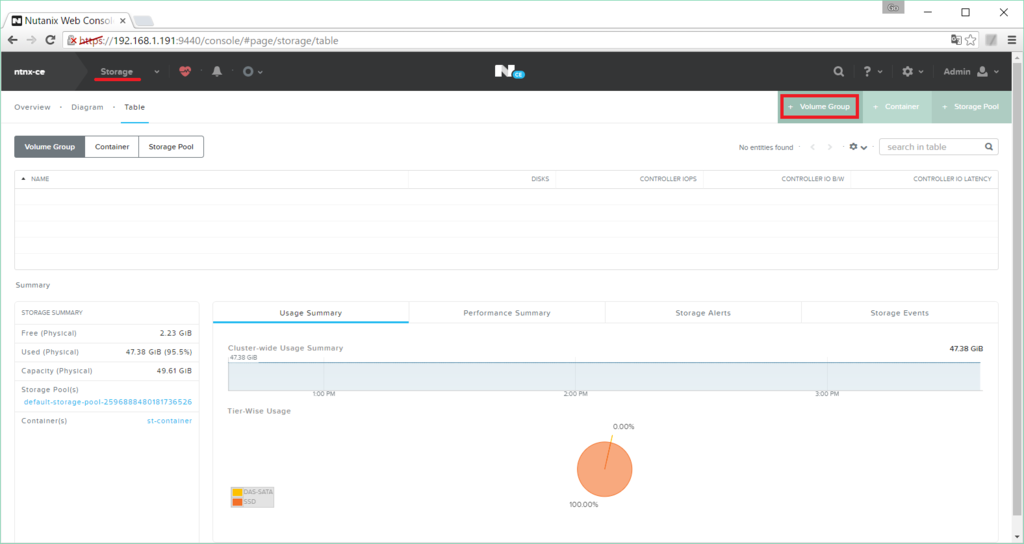Sort table by DISKS column

tap(540, 179)
